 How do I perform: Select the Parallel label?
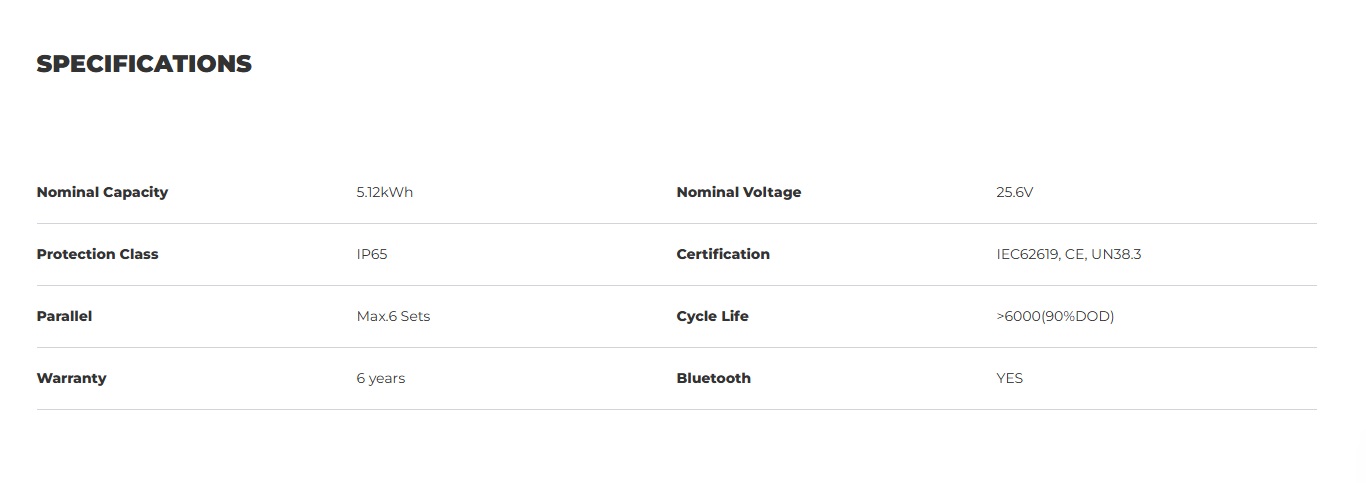(64, 316)
